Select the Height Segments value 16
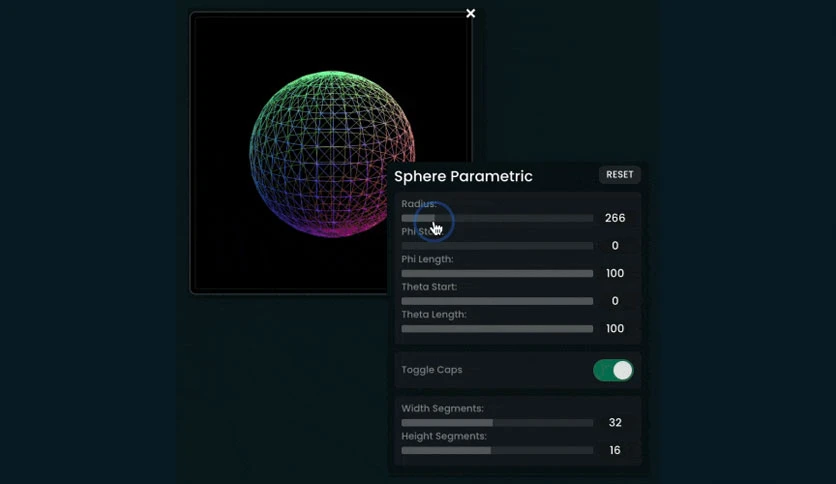The image size is (836, 484). (x=615, y=450)
